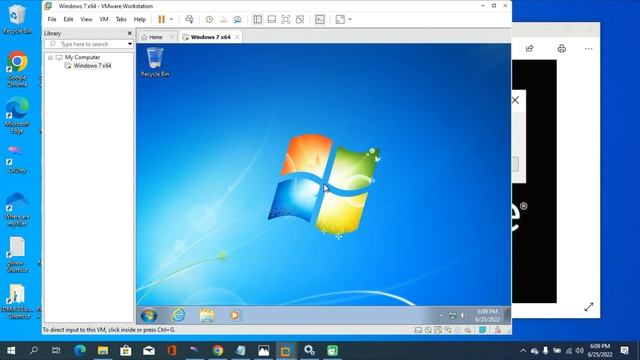640x360 pixels.
Task: Click the guest volume tray icon
Action: 462,315
